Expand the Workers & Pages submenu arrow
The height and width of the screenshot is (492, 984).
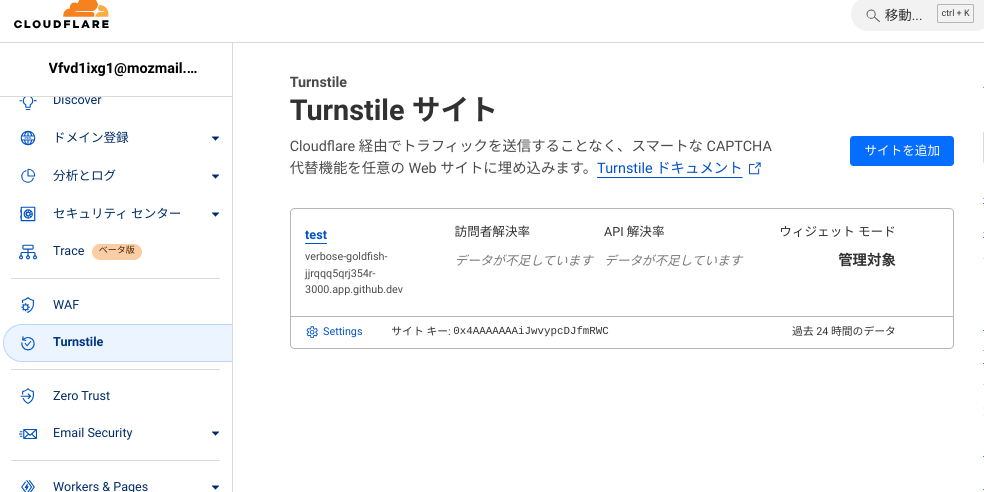click(x=215, y=486)
